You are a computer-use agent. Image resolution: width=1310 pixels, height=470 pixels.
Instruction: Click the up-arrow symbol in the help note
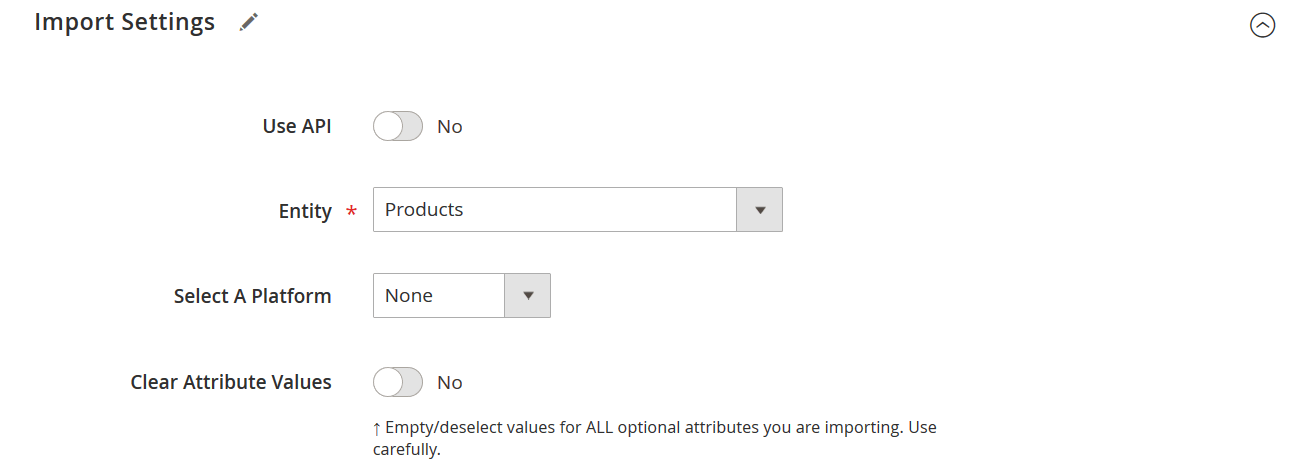coord(377,428)
